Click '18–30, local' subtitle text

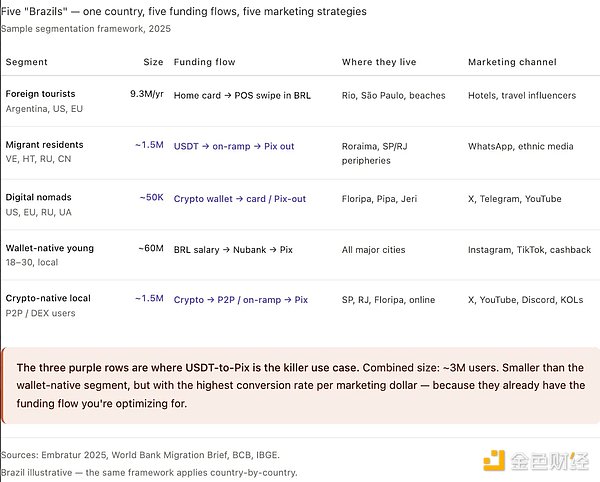32,262
